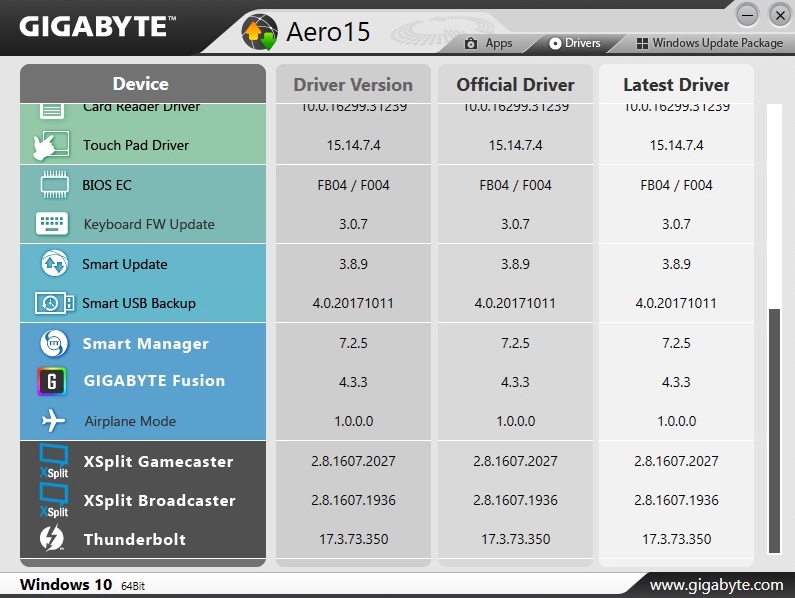
Task: Click the XSplit Gamecaster icon
Action: [x=52, y=461]
